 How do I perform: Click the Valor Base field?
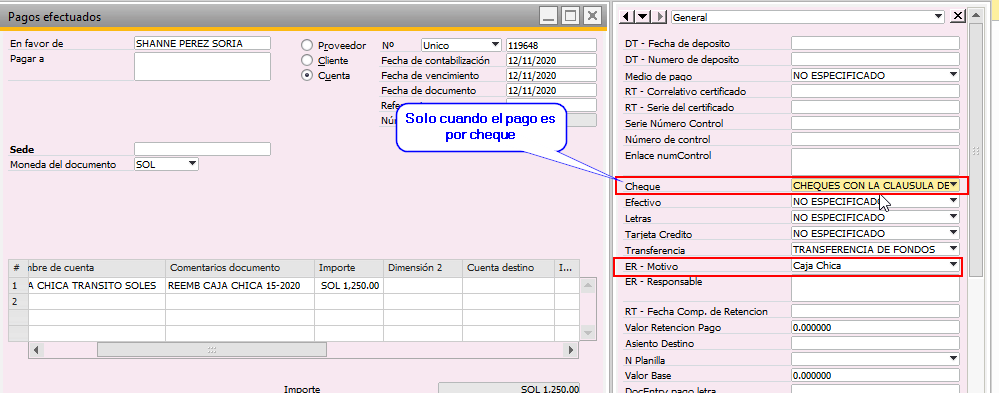(x=875, y=375)
